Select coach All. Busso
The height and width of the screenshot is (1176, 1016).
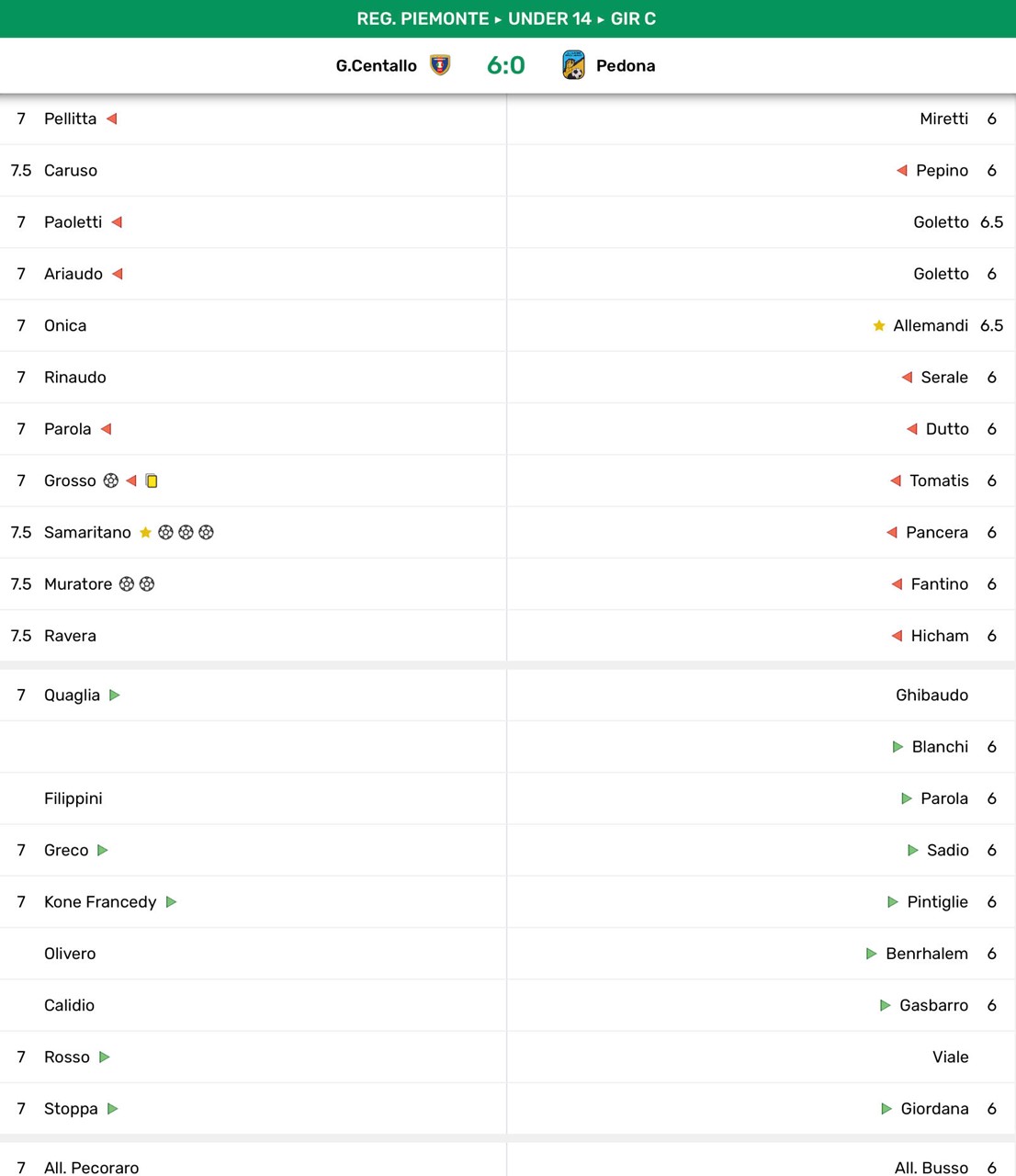[931, 1168]
